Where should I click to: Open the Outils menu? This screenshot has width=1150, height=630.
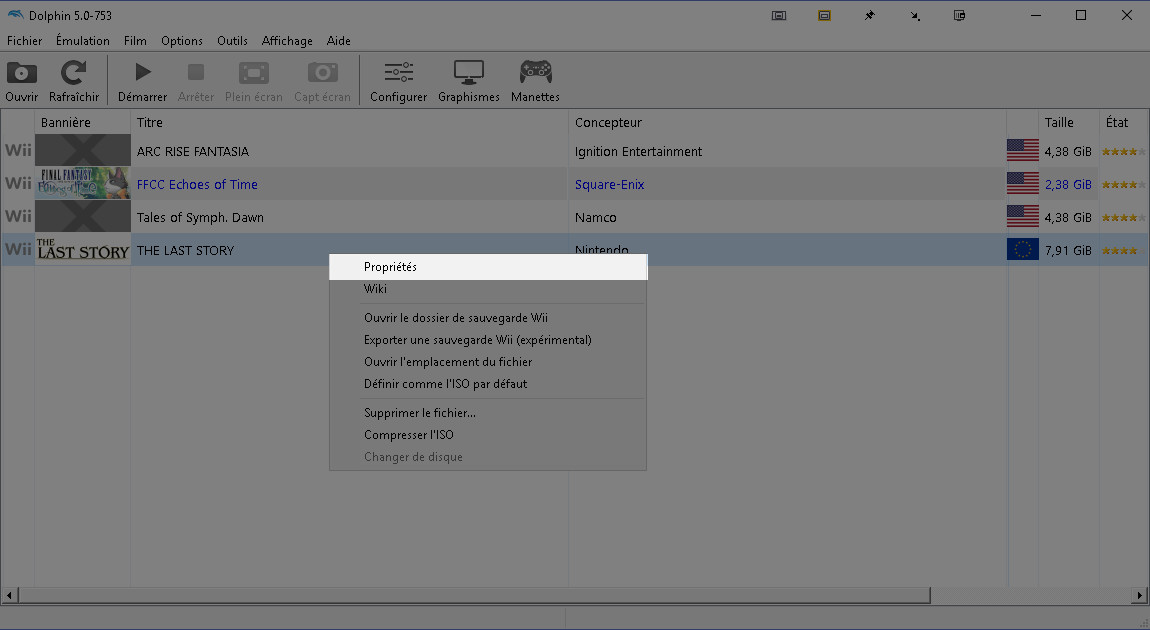pyautogui.click(x=232, y=41)
